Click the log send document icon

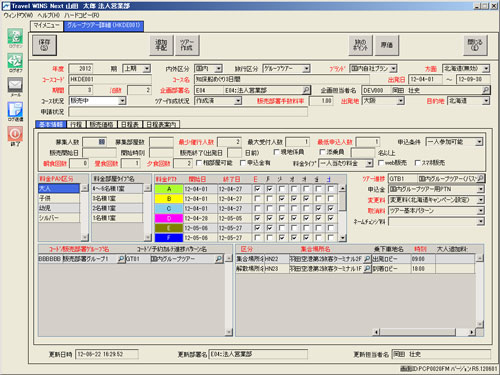15,109
